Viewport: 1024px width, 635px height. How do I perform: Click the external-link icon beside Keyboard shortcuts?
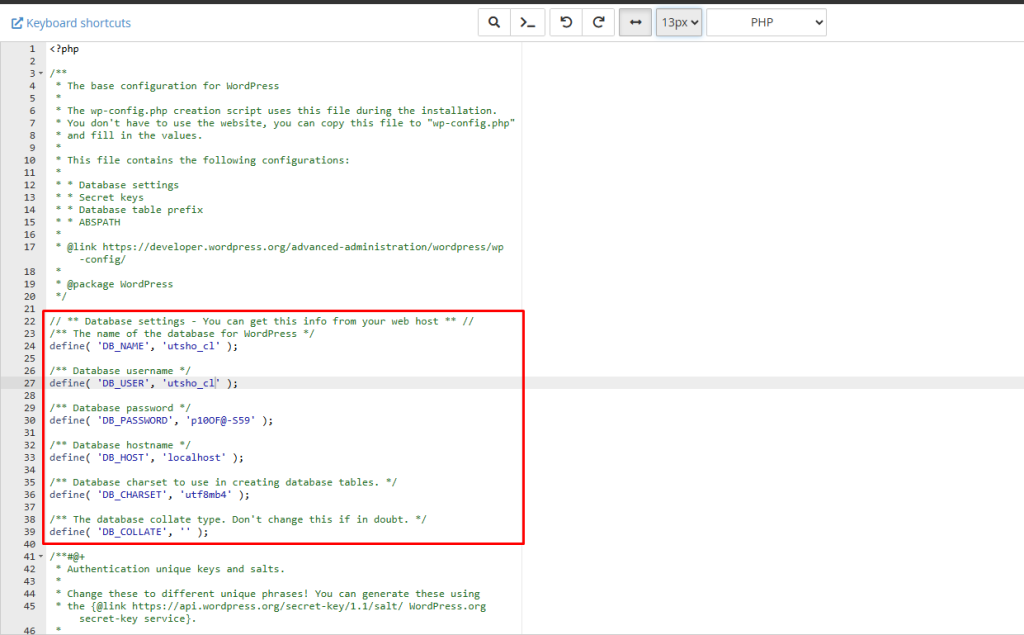[17, 24]
